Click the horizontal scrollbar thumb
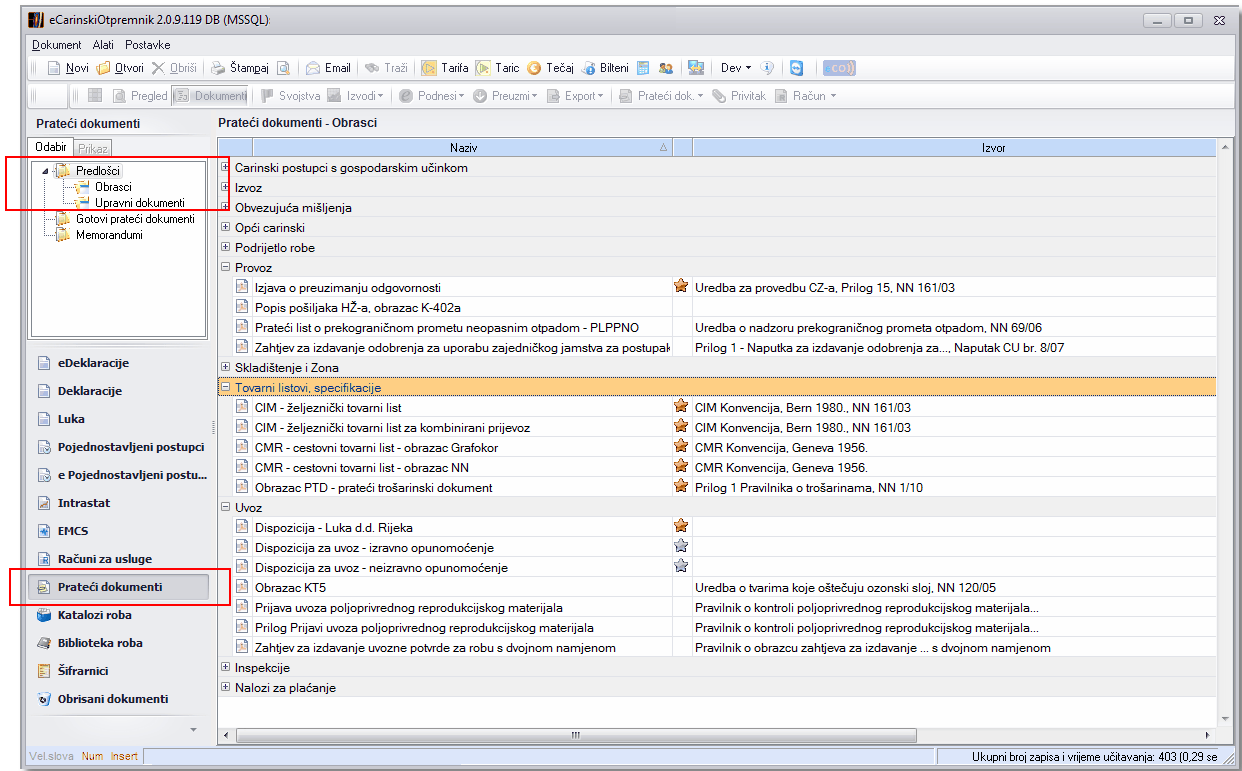 pyautogui.click(x=575, y=735)
